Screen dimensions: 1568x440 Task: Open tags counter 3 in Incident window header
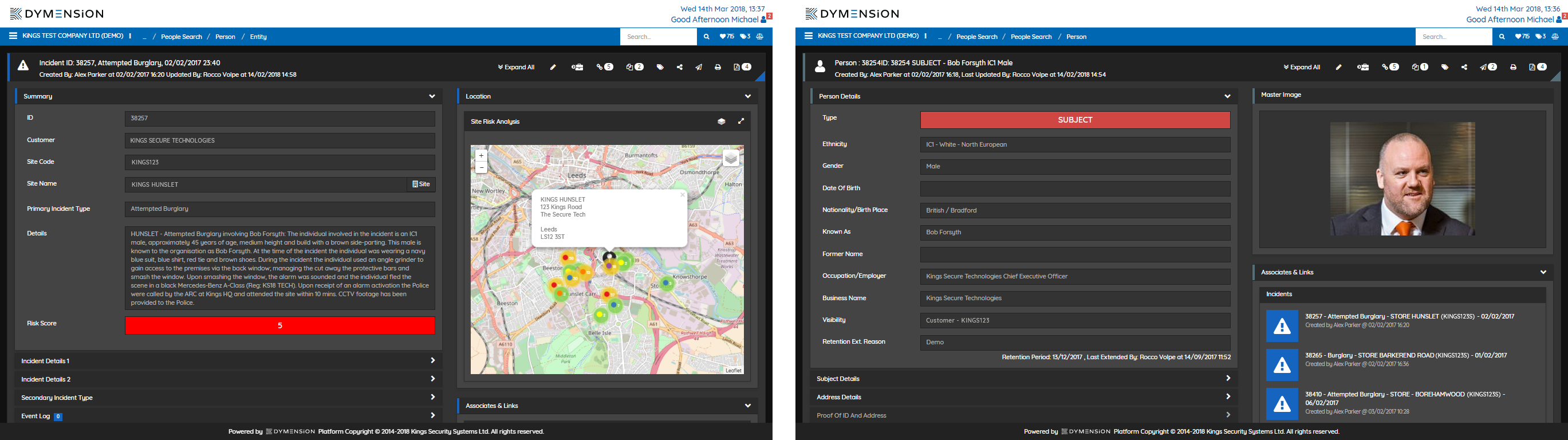coord(745,37)
